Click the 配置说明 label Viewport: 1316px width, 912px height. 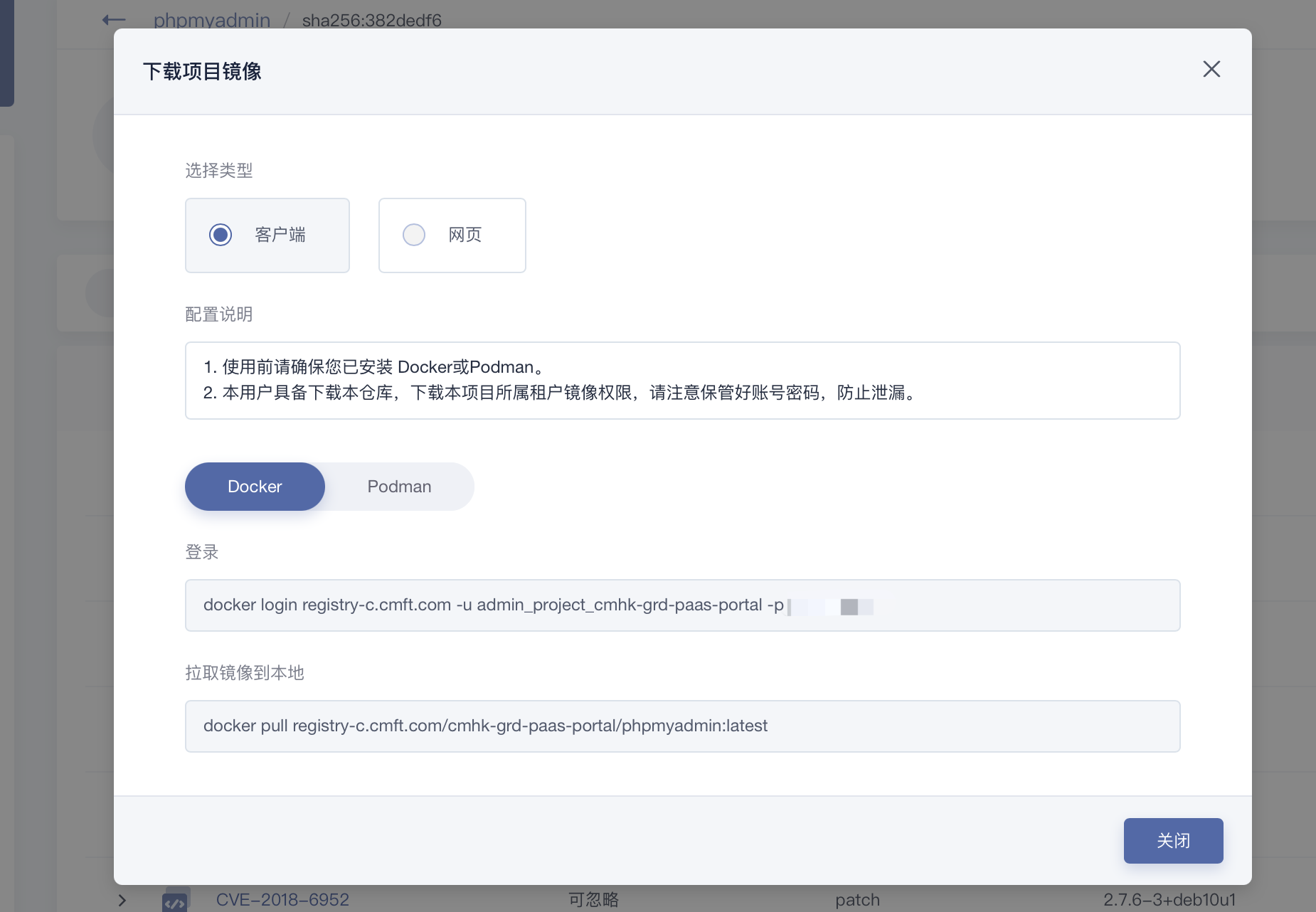(219, 314)
